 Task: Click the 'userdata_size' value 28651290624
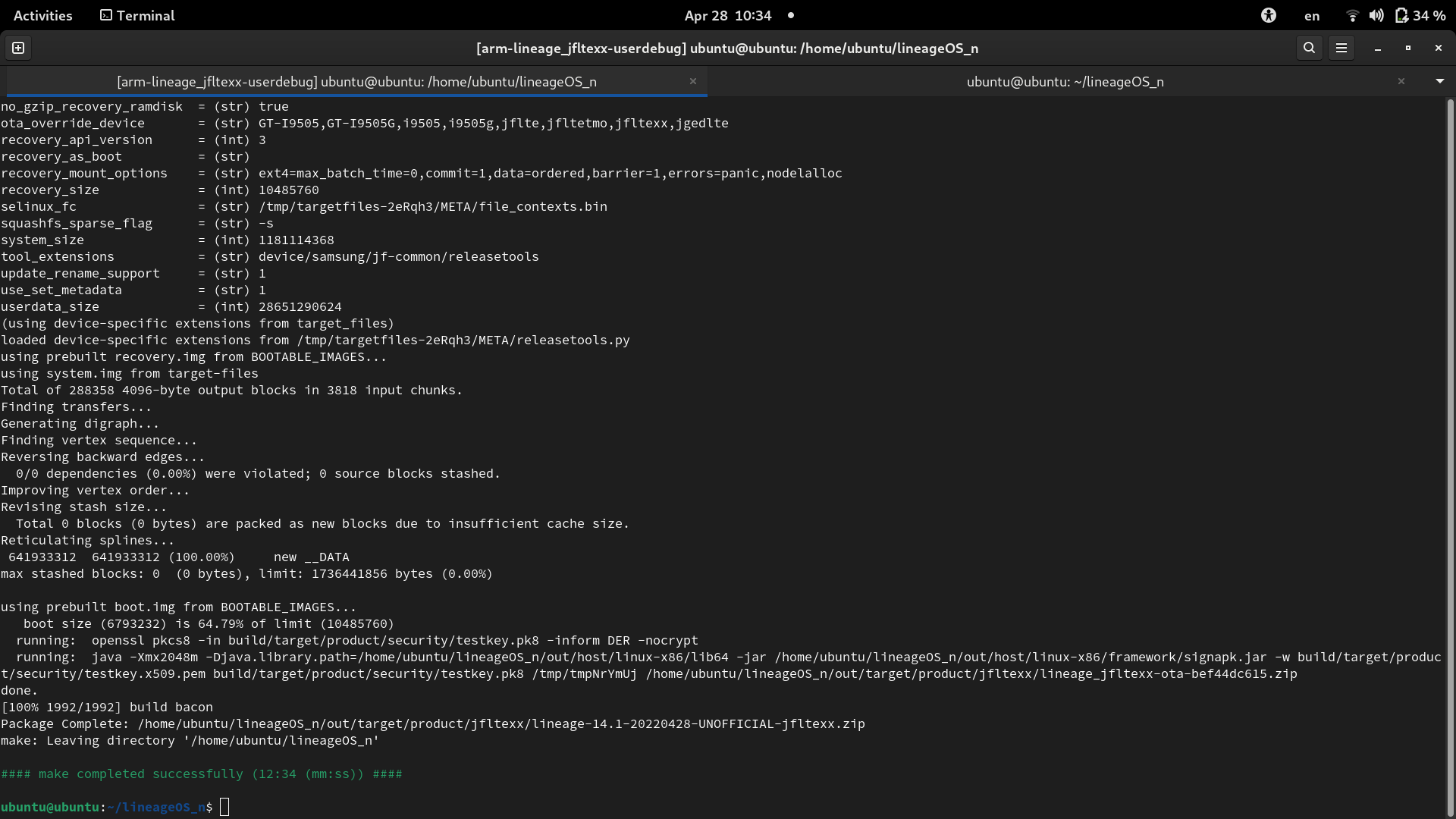[x=300, y=306]
